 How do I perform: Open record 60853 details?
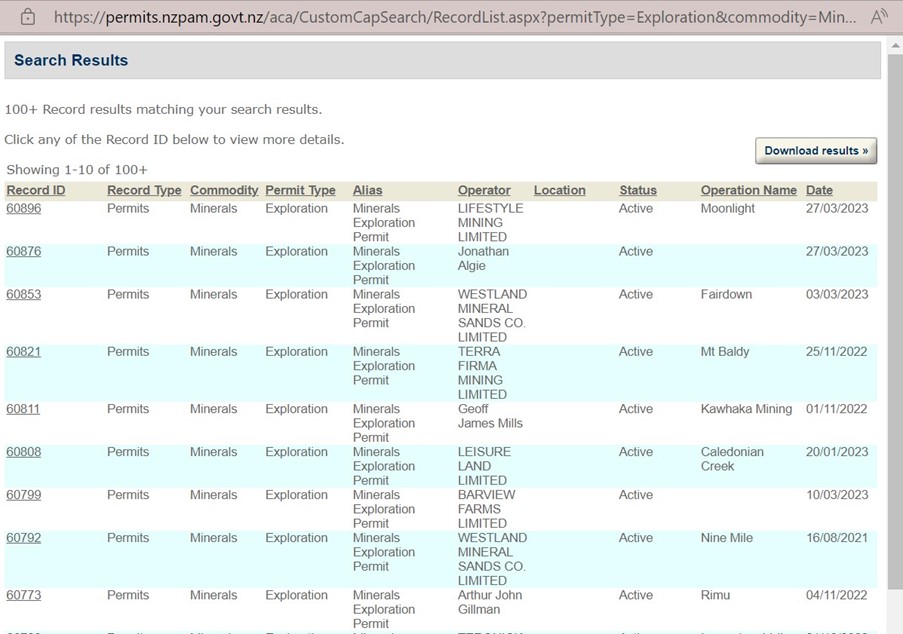click(24, 294)
